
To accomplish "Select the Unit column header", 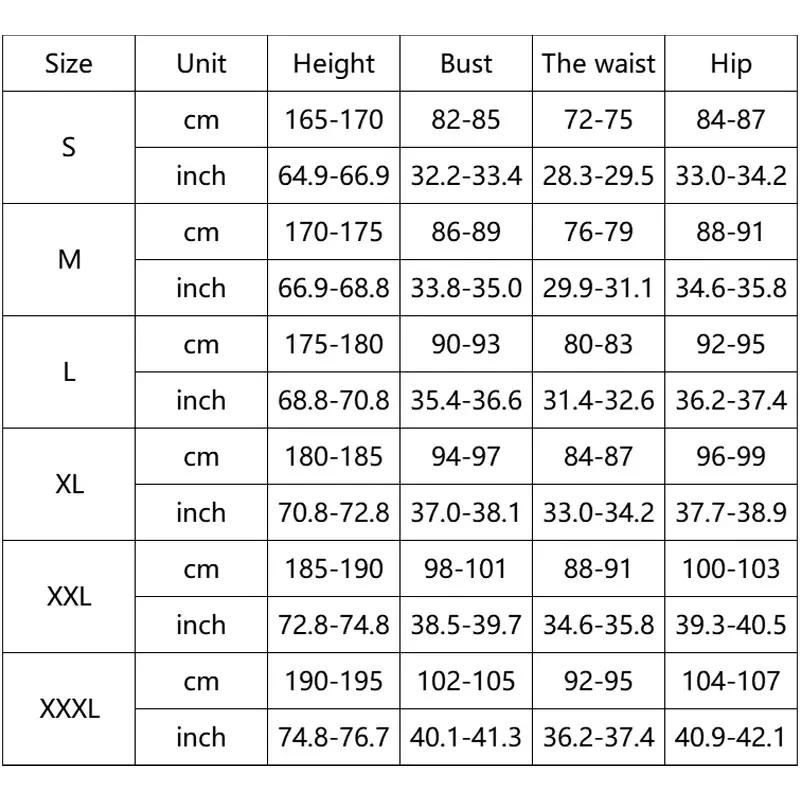I will click(x=201, y=64).
